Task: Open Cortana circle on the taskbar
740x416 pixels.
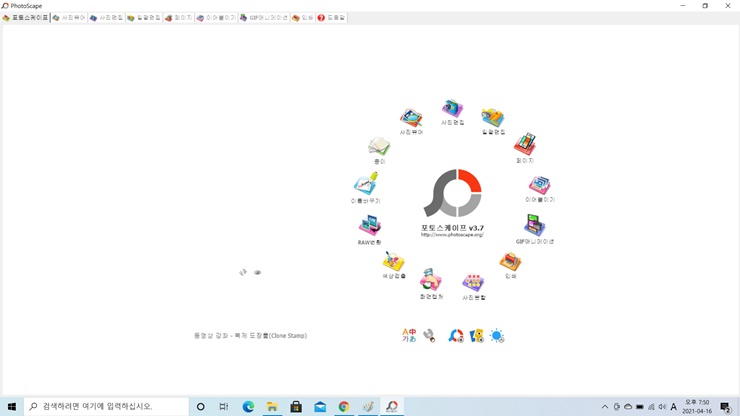Action: [x=201, y=406]
